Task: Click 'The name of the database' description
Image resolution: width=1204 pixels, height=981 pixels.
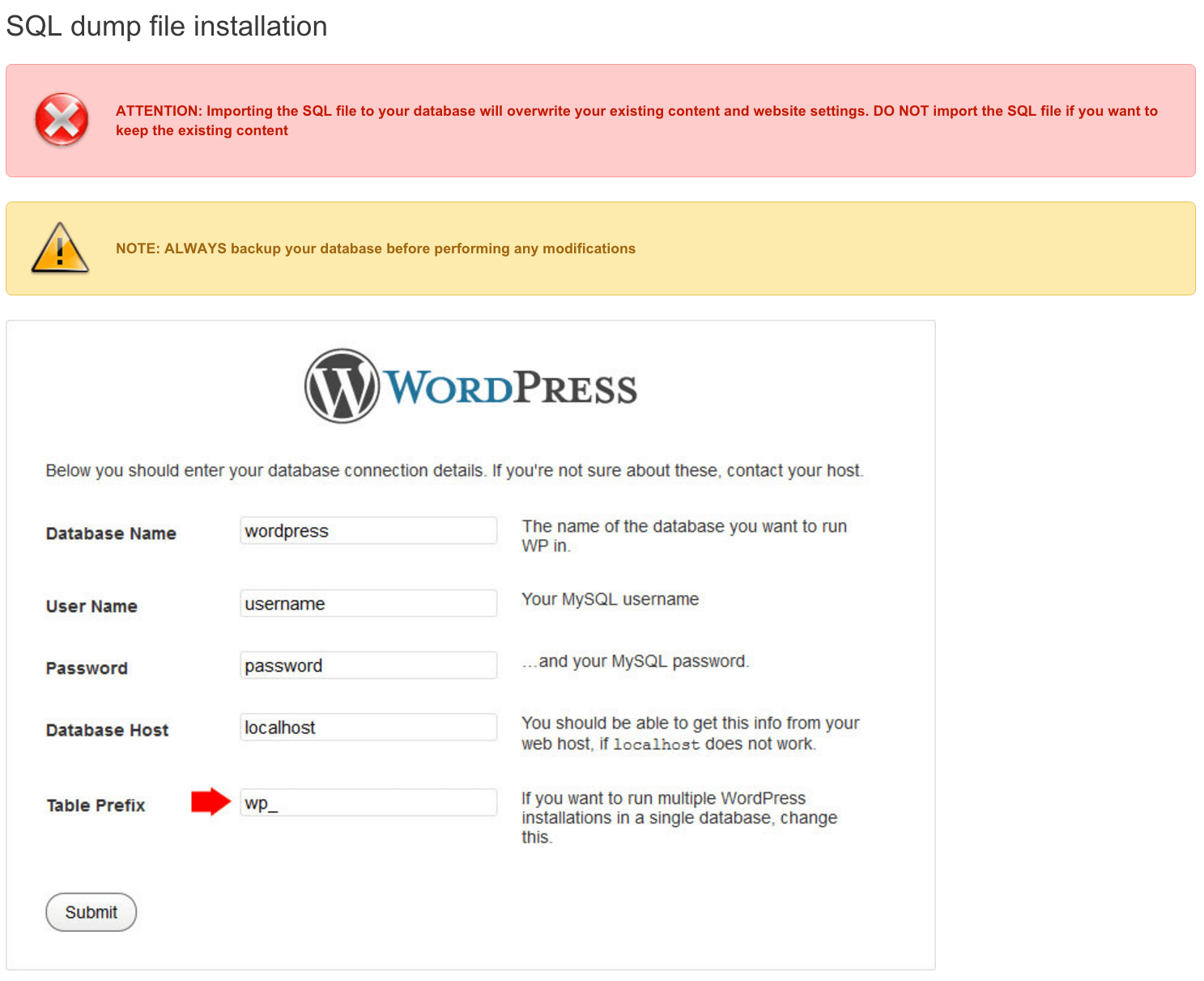Action: (x=684, y=536)
